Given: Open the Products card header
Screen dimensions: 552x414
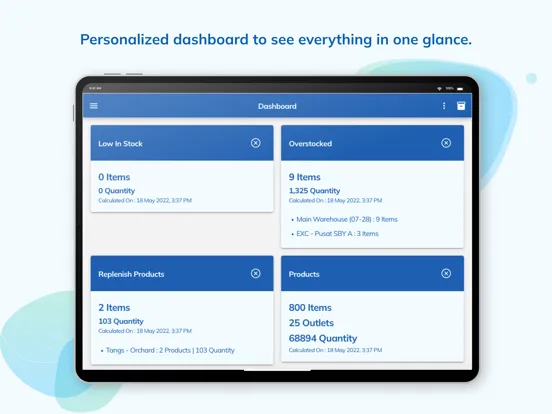Looking at the screenshot, I should [x=372, y=274].
